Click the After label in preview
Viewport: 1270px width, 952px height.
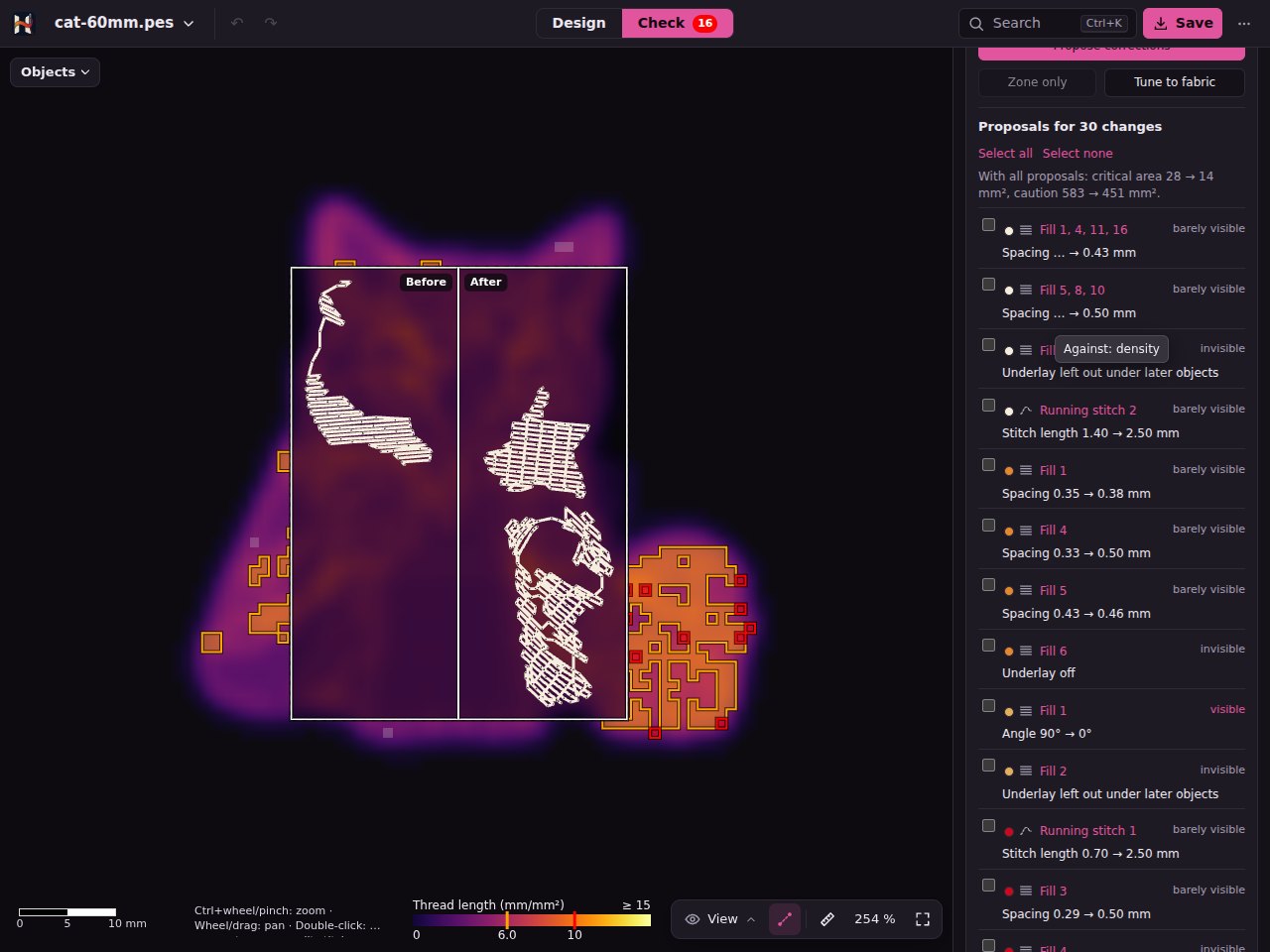pyautogui.click(x=486, y=283)
